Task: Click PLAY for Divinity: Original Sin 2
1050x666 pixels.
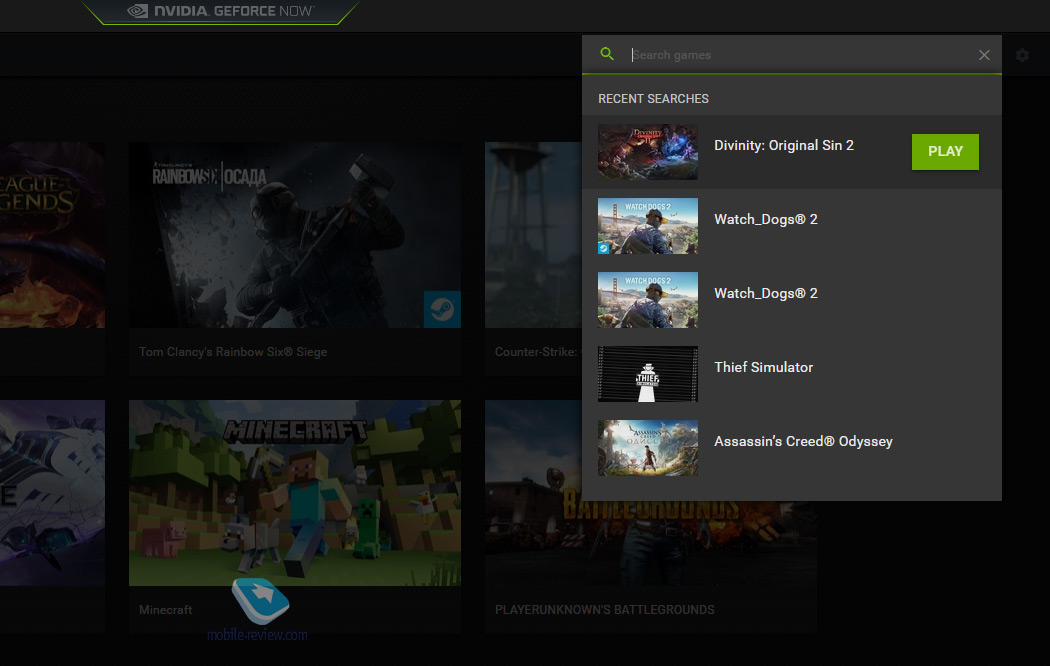Action: click(x=945, y=151)
